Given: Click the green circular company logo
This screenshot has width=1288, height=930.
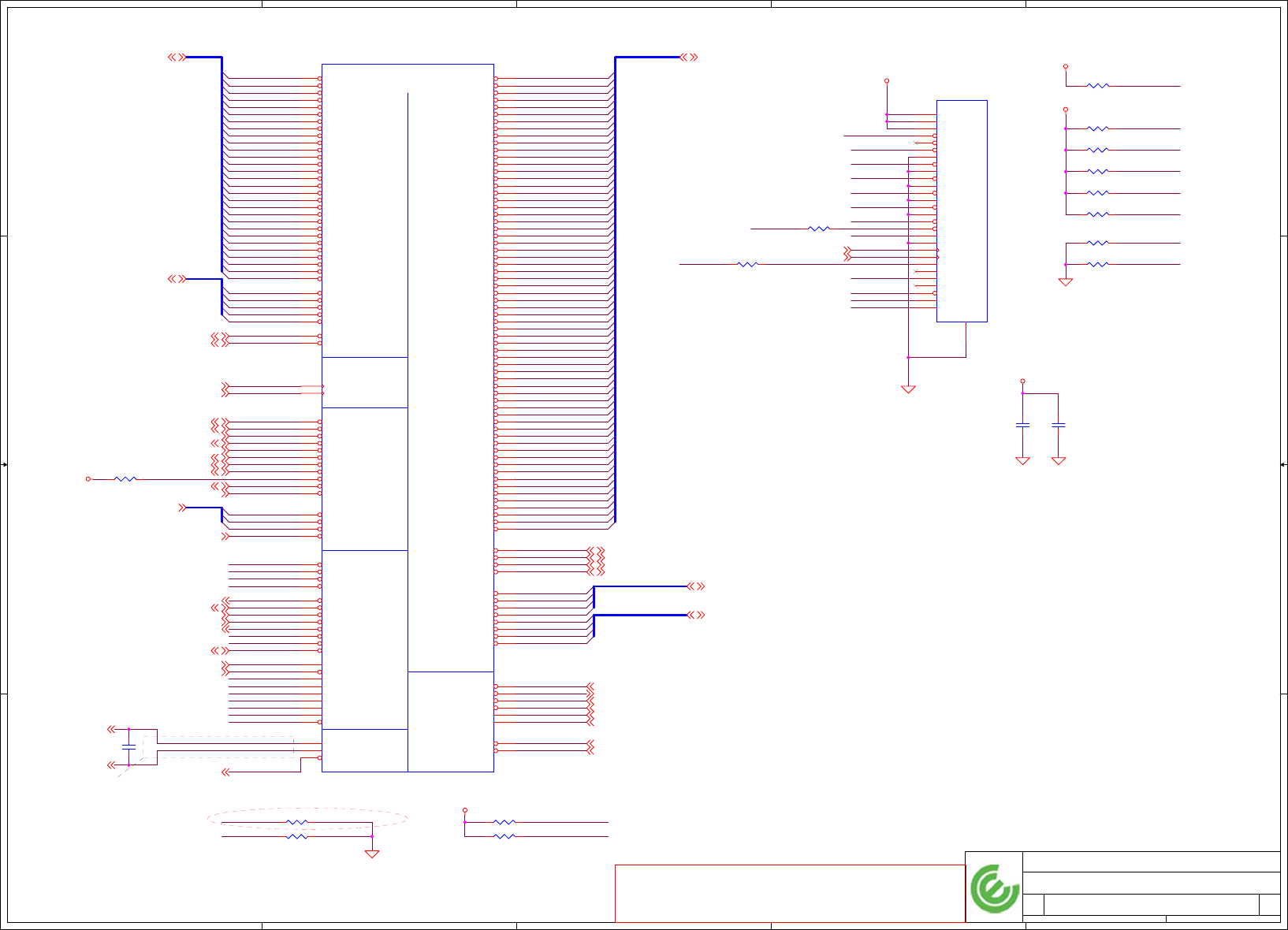Looking at the screenshot, I should point(994,888).
